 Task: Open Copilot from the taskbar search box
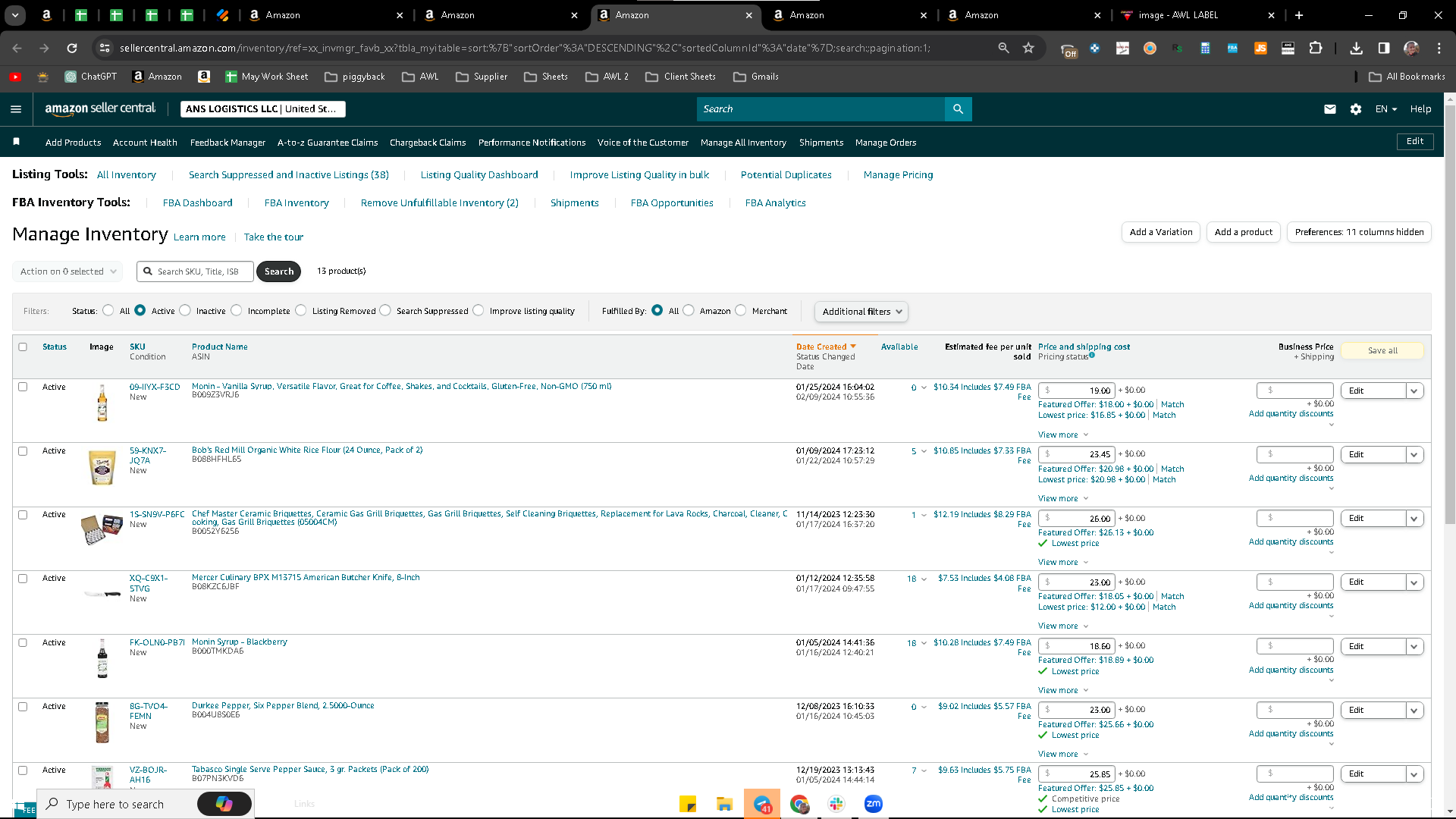point(224,804)
